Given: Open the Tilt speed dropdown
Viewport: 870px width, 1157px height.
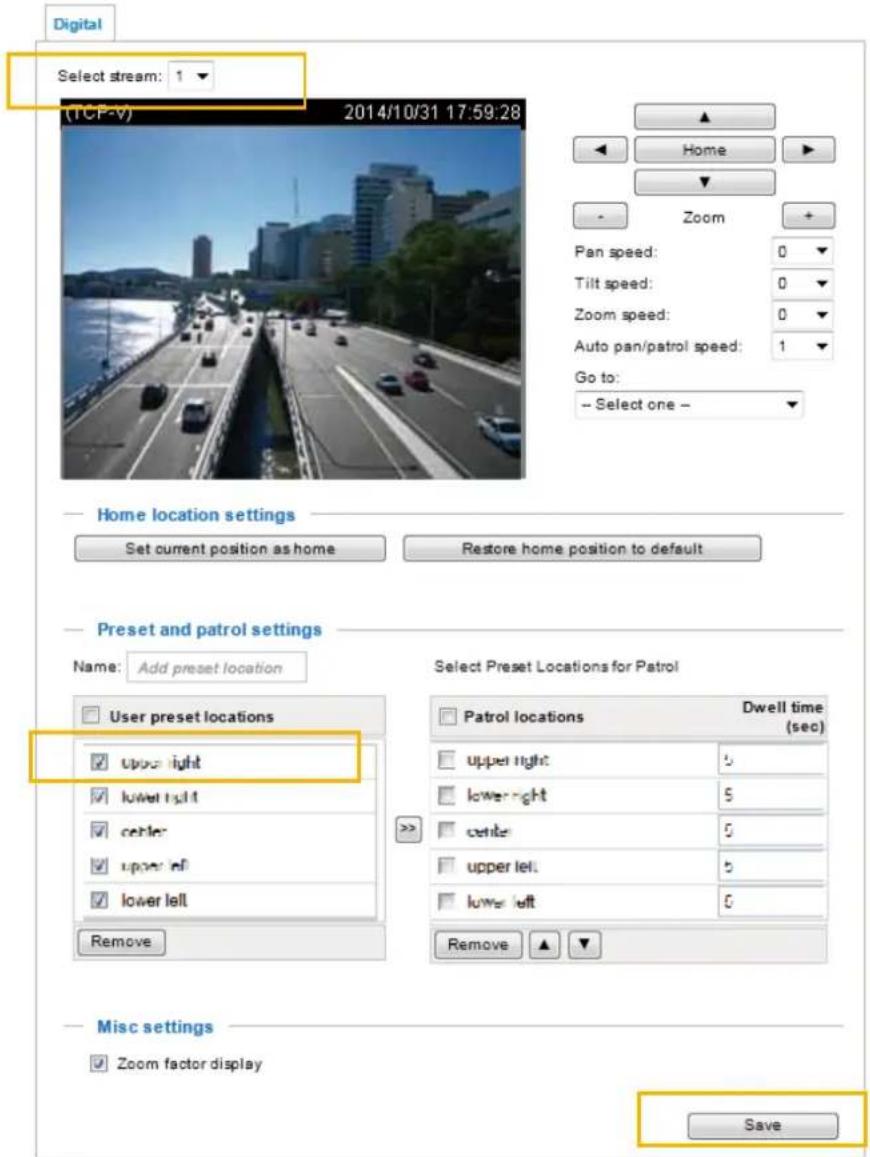Looking at the screenshot, I should tap(801, 283).
